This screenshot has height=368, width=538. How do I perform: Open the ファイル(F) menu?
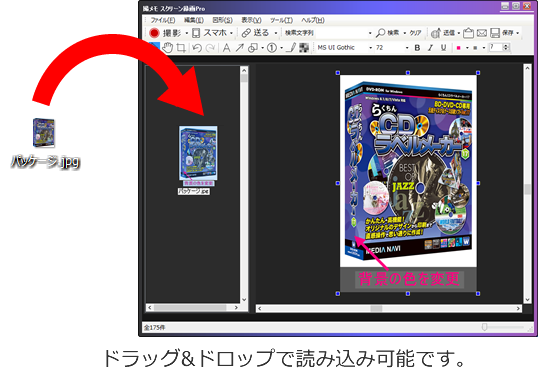point(163,20)
